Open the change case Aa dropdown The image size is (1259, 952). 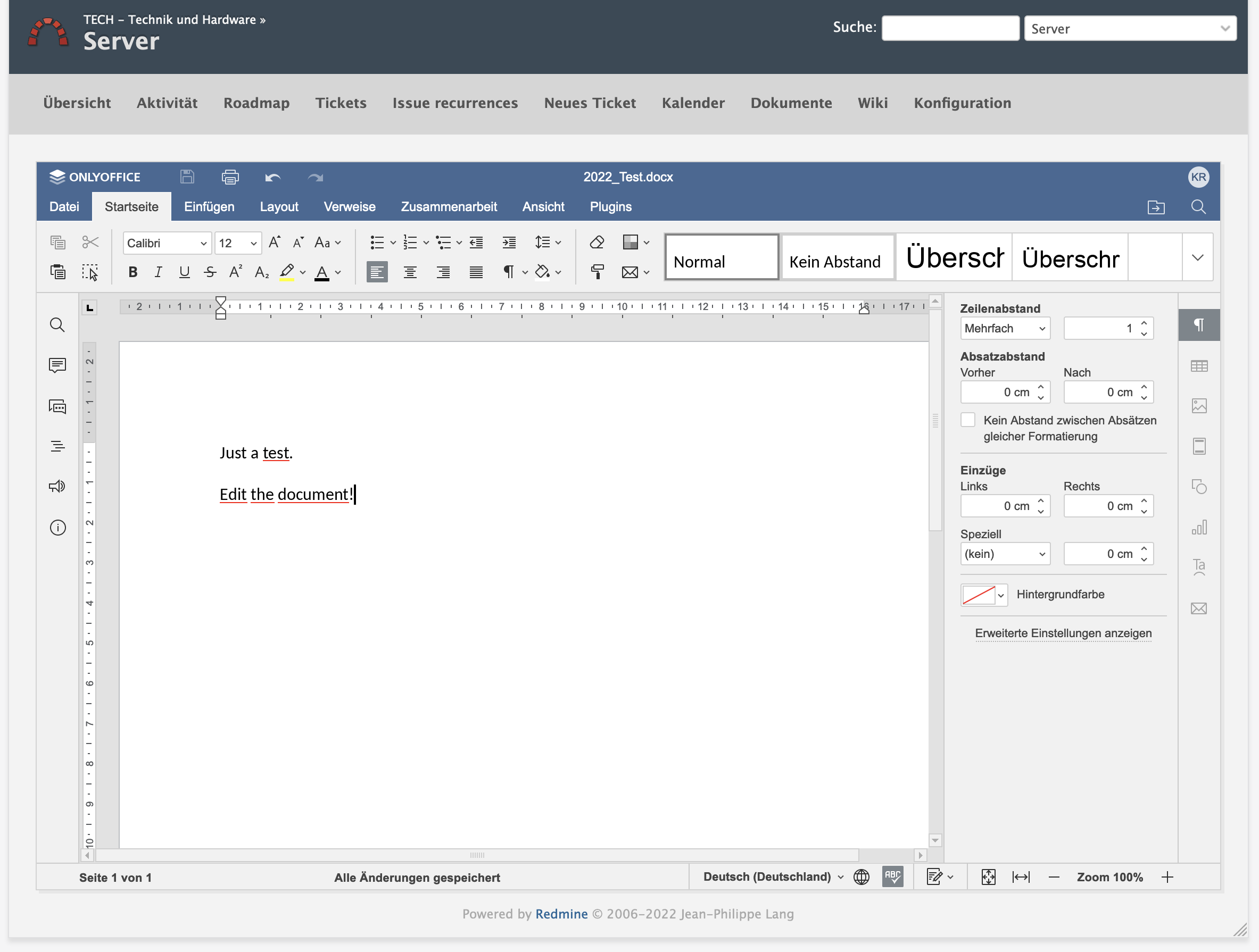(327, 243)
